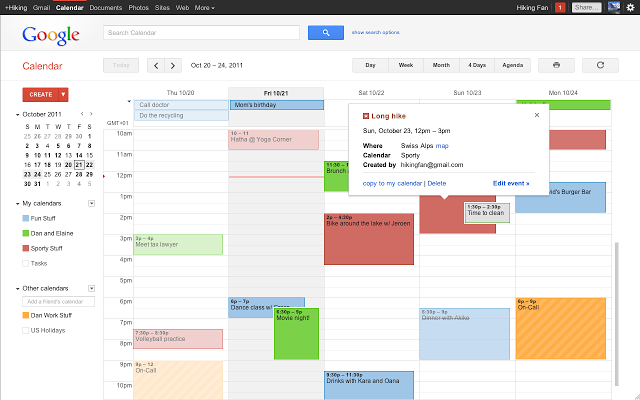Open the More menu in the top bar
640x400 pixels.
click(204, 7)
